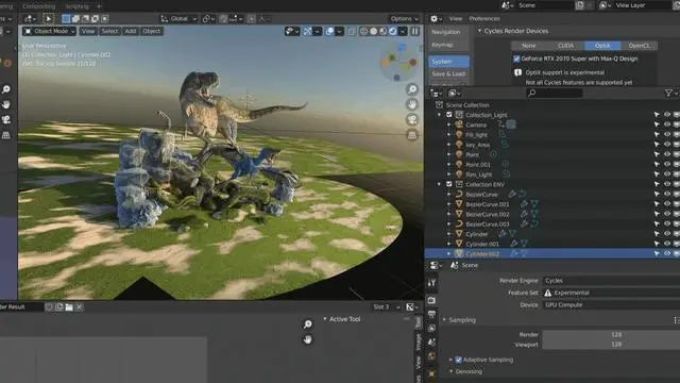Collapse the Collection_Light tree expander
Viewport: 680px width, 383px height.
coord(439,115)
